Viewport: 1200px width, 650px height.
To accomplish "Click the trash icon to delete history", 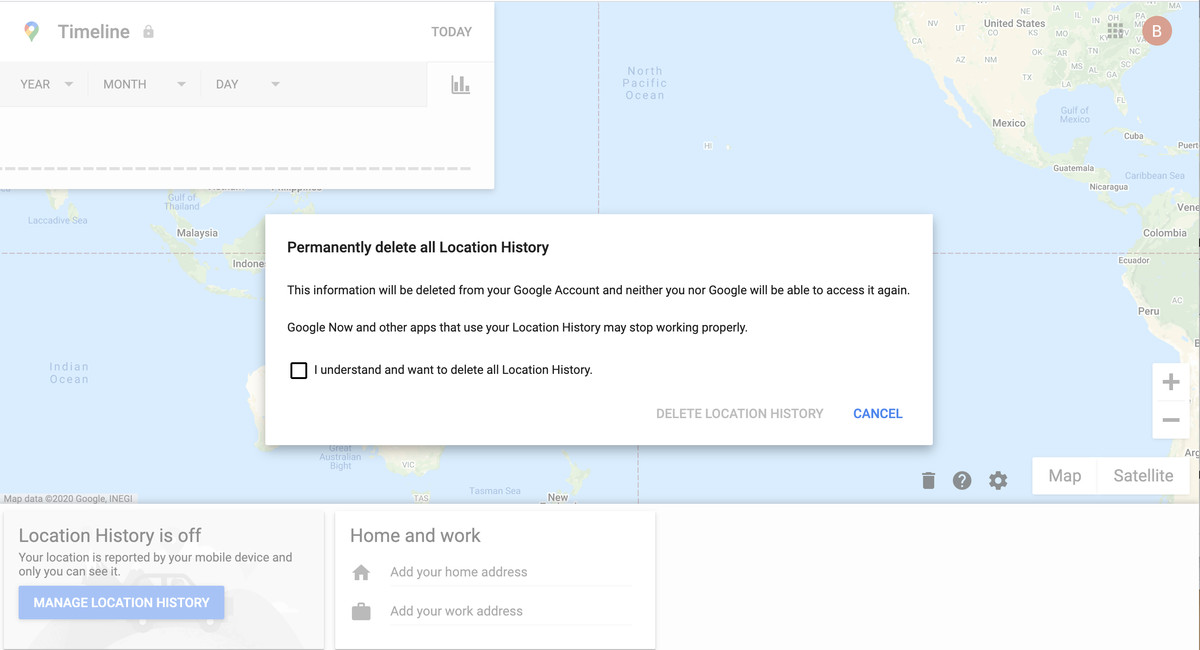I will point(927,480).
